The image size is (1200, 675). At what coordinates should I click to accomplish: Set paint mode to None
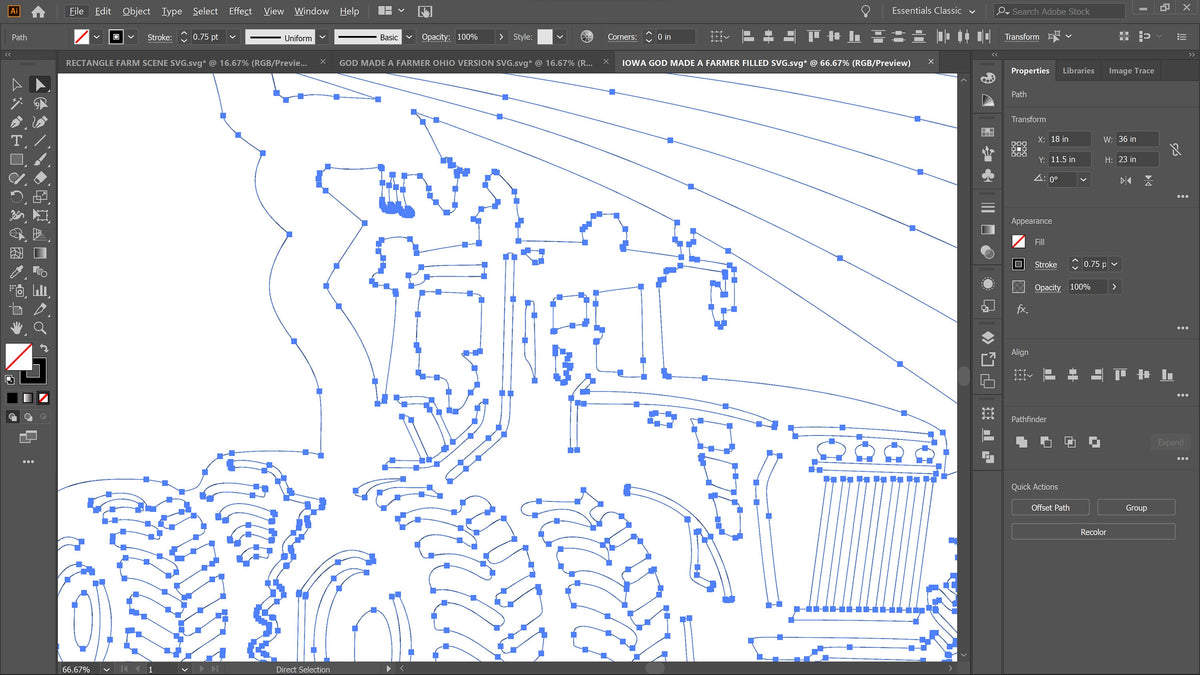(x=44, y=398)
